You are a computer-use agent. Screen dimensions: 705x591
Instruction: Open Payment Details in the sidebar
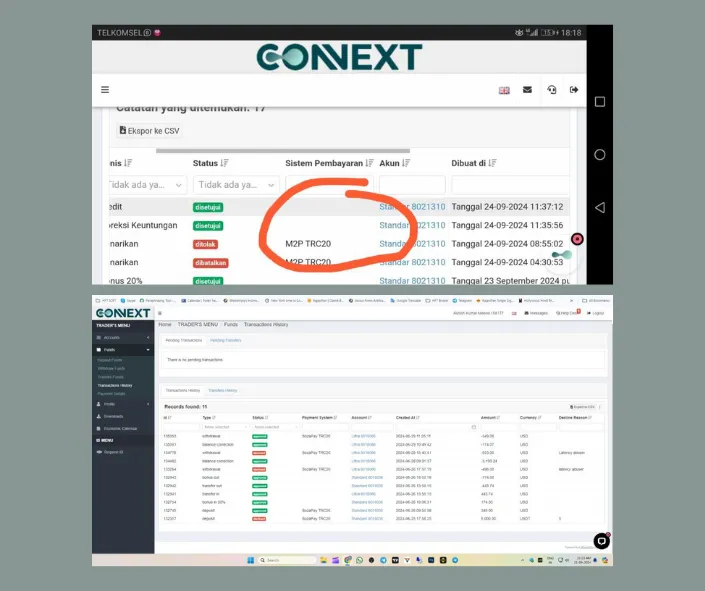pos(112,394)
